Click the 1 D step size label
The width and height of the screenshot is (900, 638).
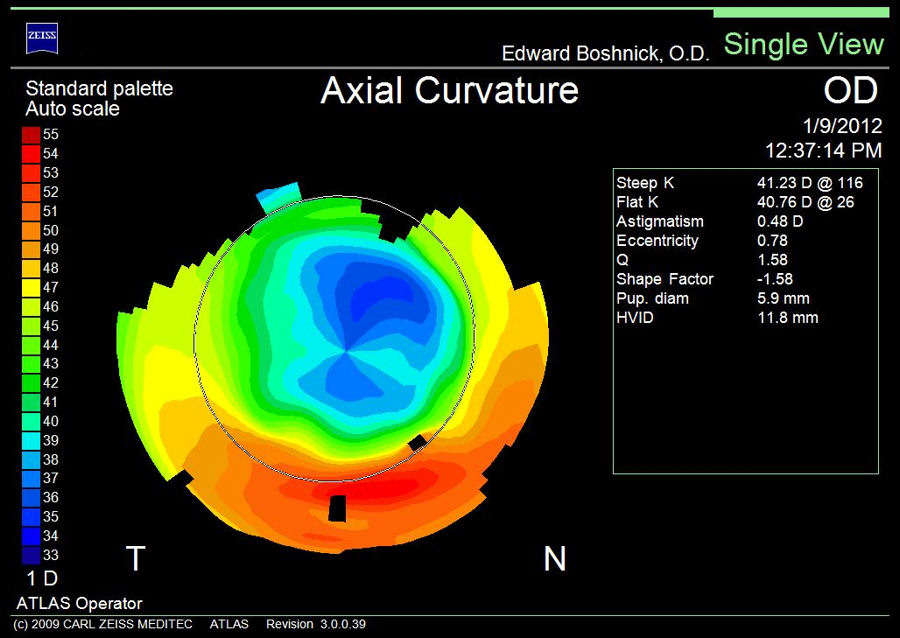click(41, 579)
